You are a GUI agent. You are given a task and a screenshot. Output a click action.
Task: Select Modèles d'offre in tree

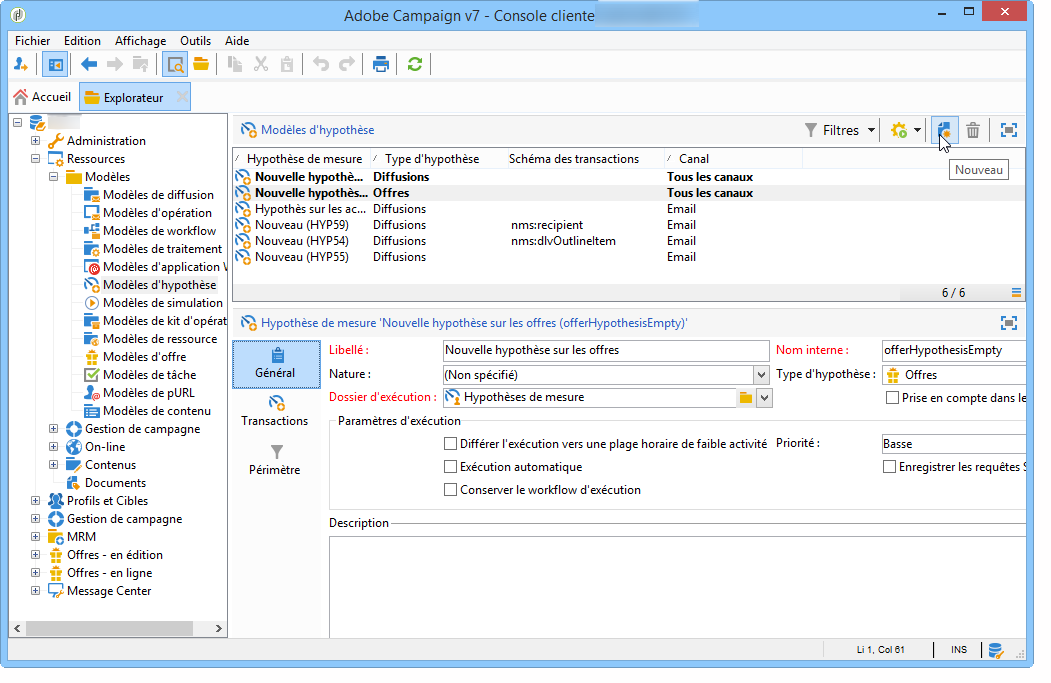pyautogui.click(x=145, y=357)
